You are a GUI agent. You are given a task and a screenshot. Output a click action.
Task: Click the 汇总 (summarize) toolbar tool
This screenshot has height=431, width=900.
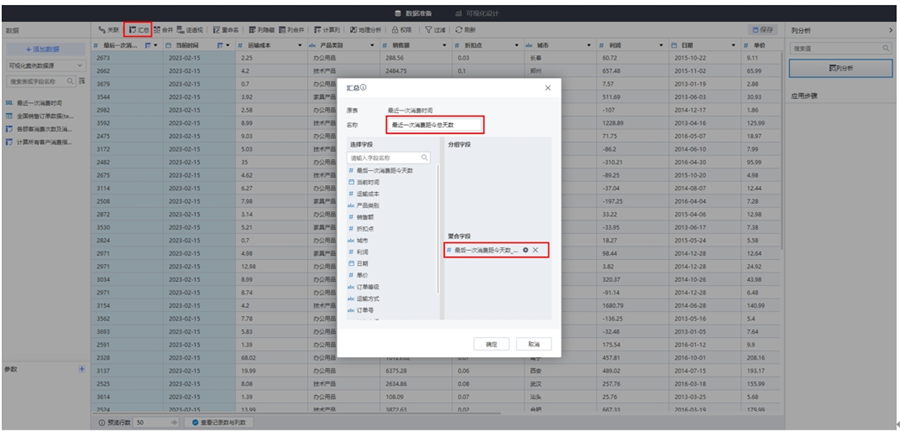(x=138, y=30)
